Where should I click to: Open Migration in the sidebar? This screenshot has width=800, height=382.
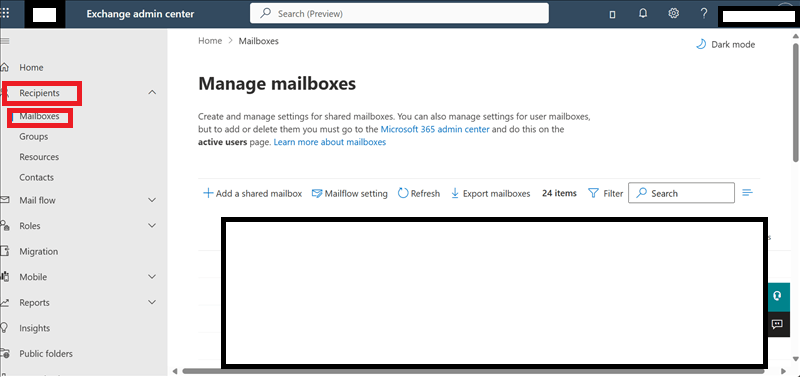pos(38,251)
